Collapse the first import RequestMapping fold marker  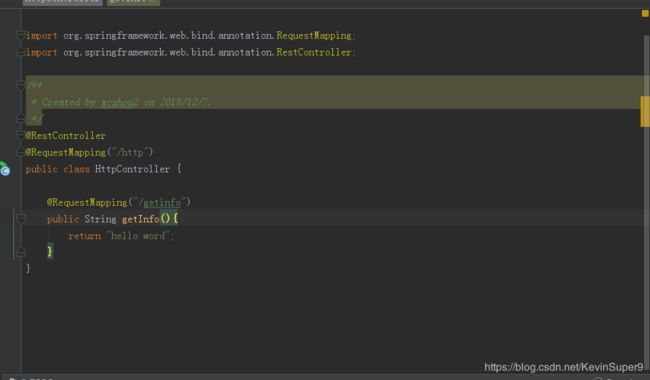[x=20, y=35]
